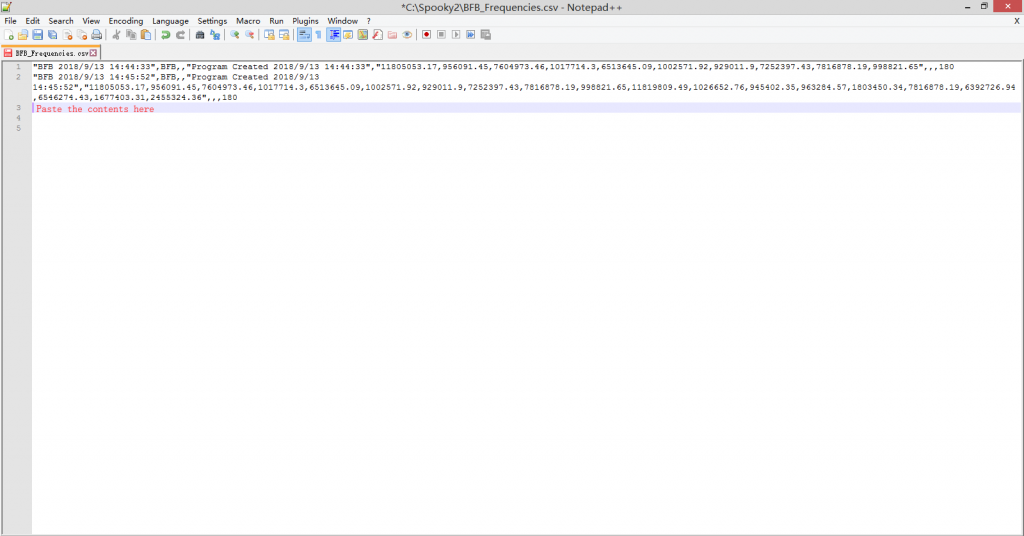Toggle Show All Characters pilcrow button
1024x536 pixels.
[x=318, y=35]
